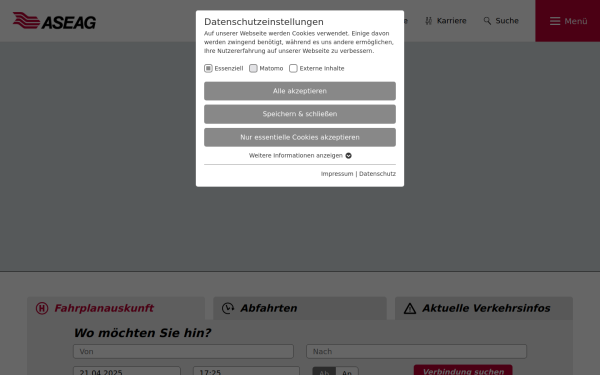
Task: Switch to the Abfahrten tab
Action: (x=300, y=308)
